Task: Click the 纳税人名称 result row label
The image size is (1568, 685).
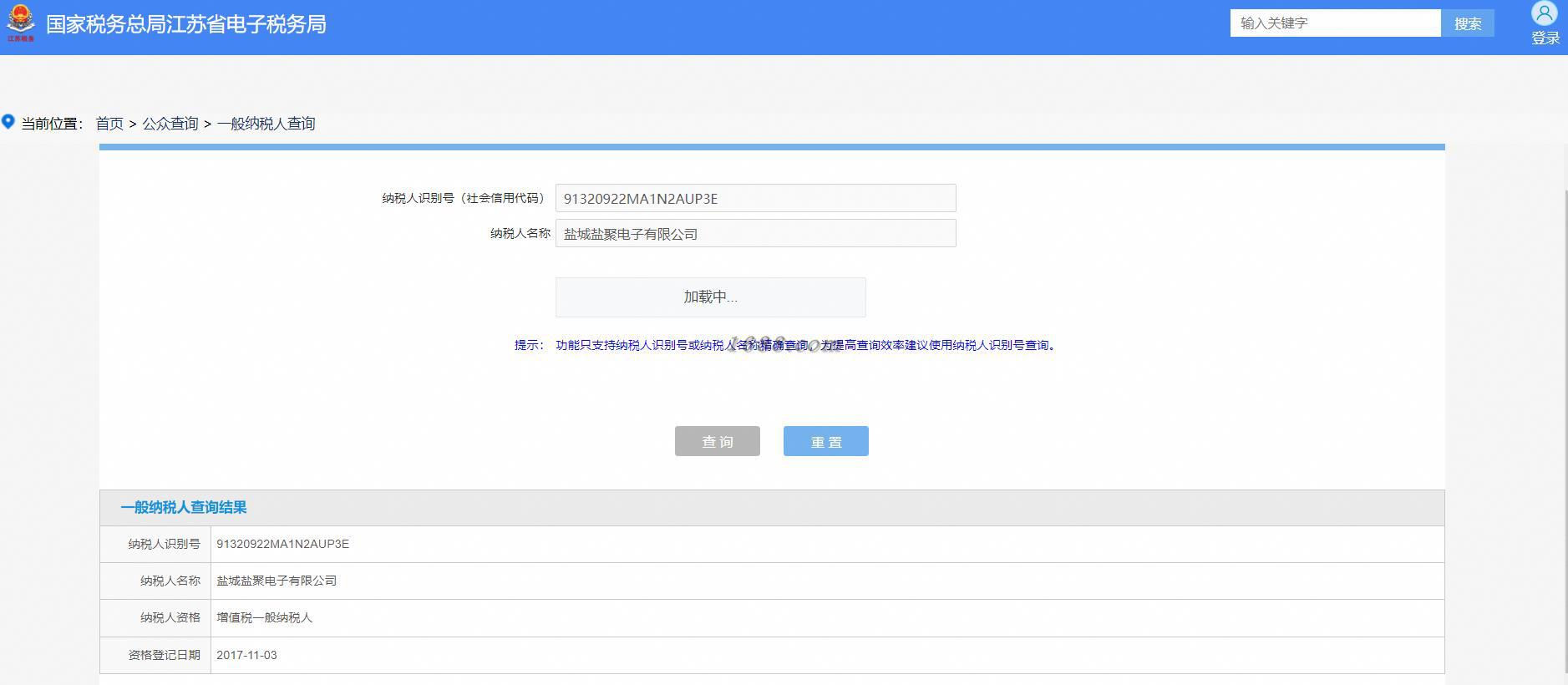Action: click(170, 581)
